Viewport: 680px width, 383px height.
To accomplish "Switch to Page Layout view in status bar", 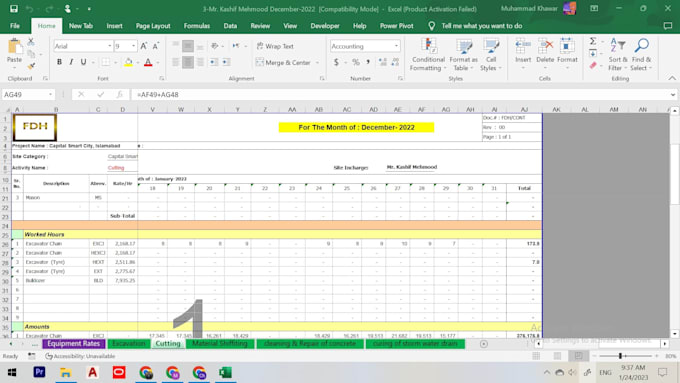I will pyautogui.click(x=557, y=356).
